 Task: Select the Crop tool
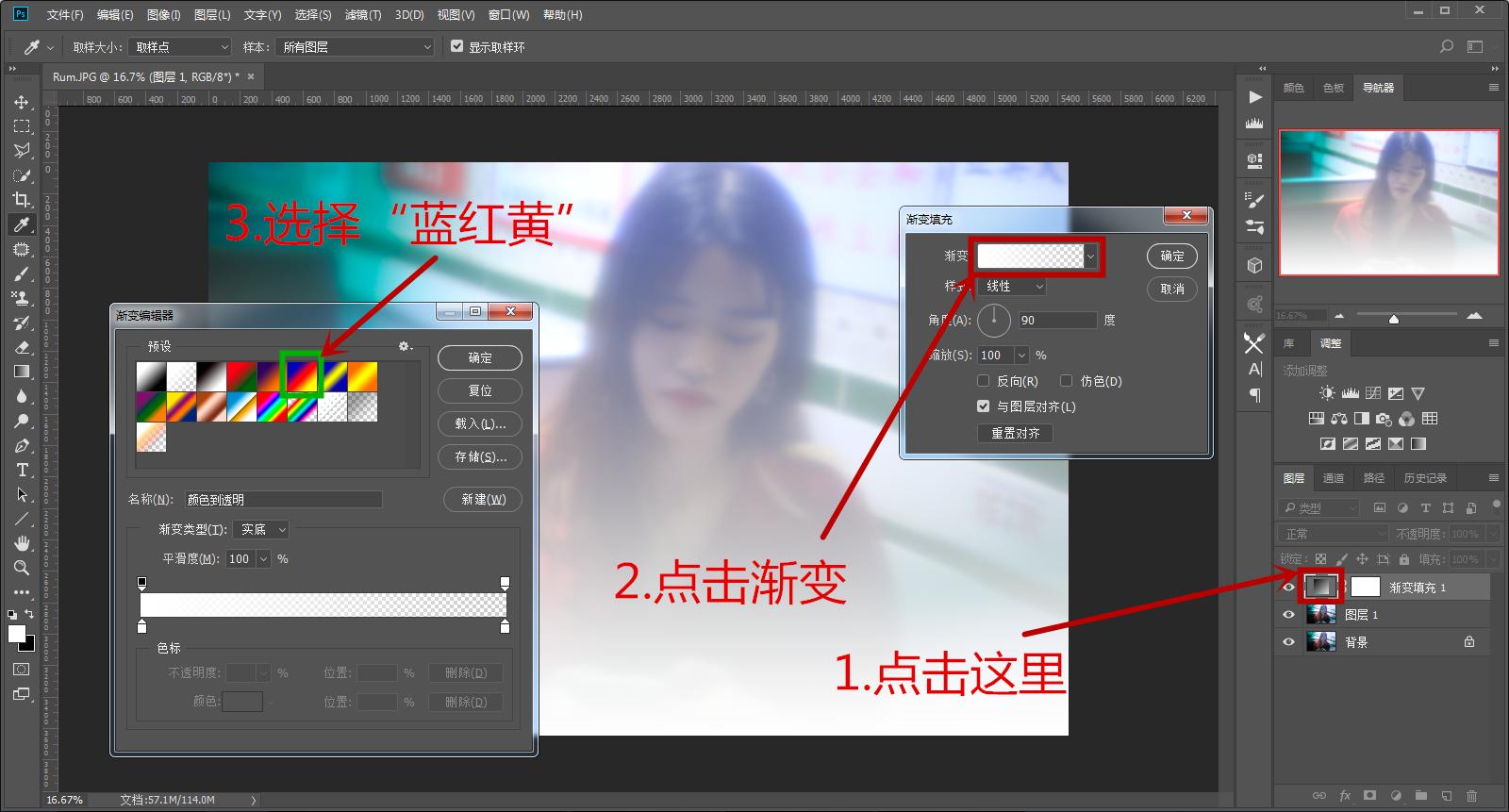[21, 200]
